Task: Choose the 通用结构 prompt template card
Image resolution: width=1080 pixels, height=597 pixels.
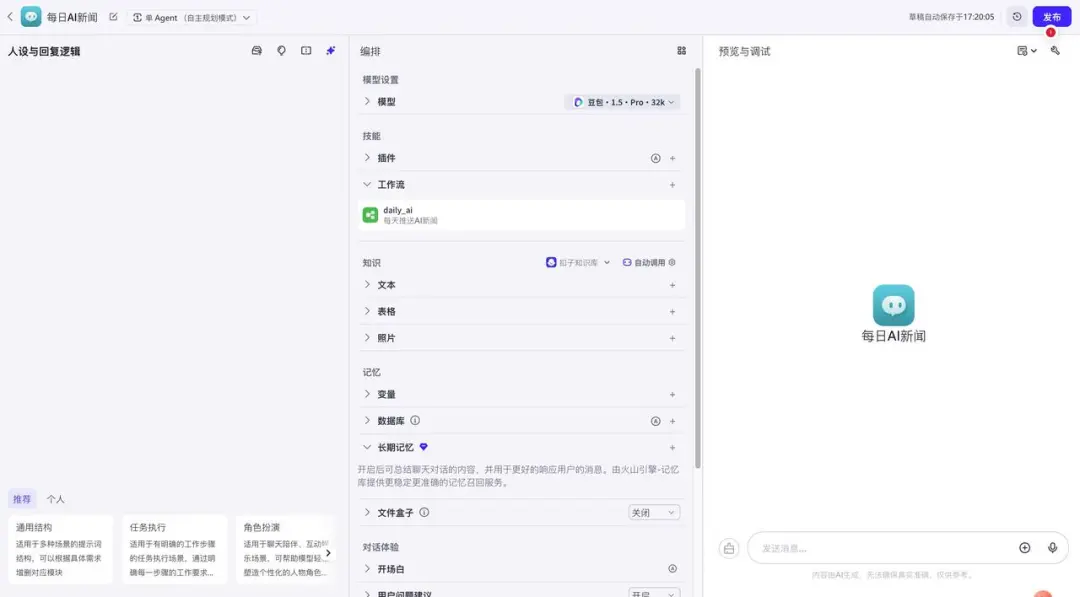Action: 60,549
